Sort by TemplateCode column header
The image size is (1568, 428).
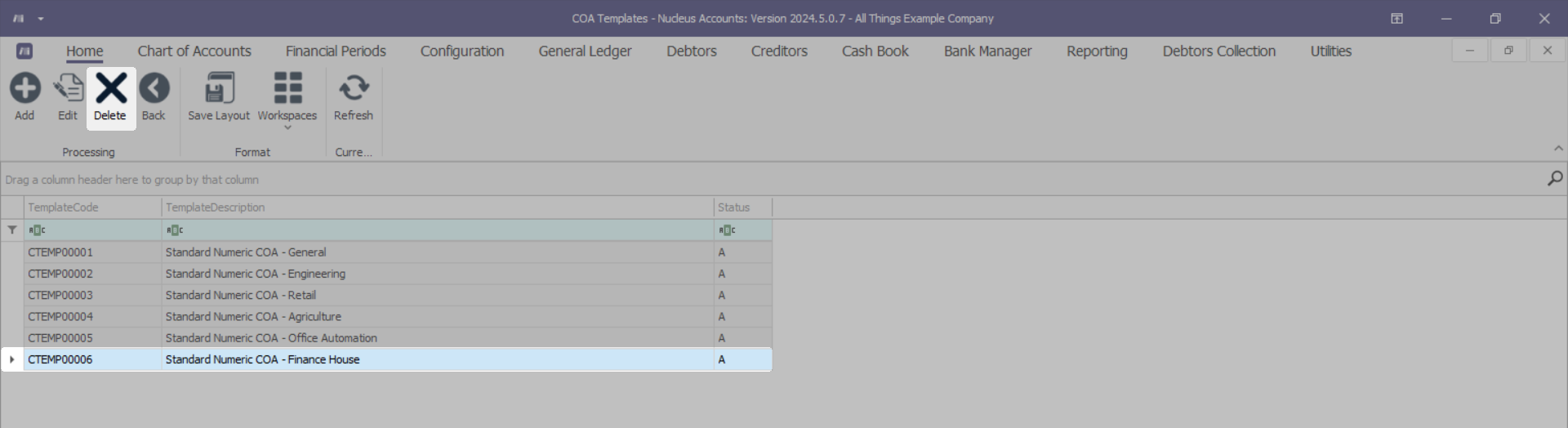coord(92,207)
